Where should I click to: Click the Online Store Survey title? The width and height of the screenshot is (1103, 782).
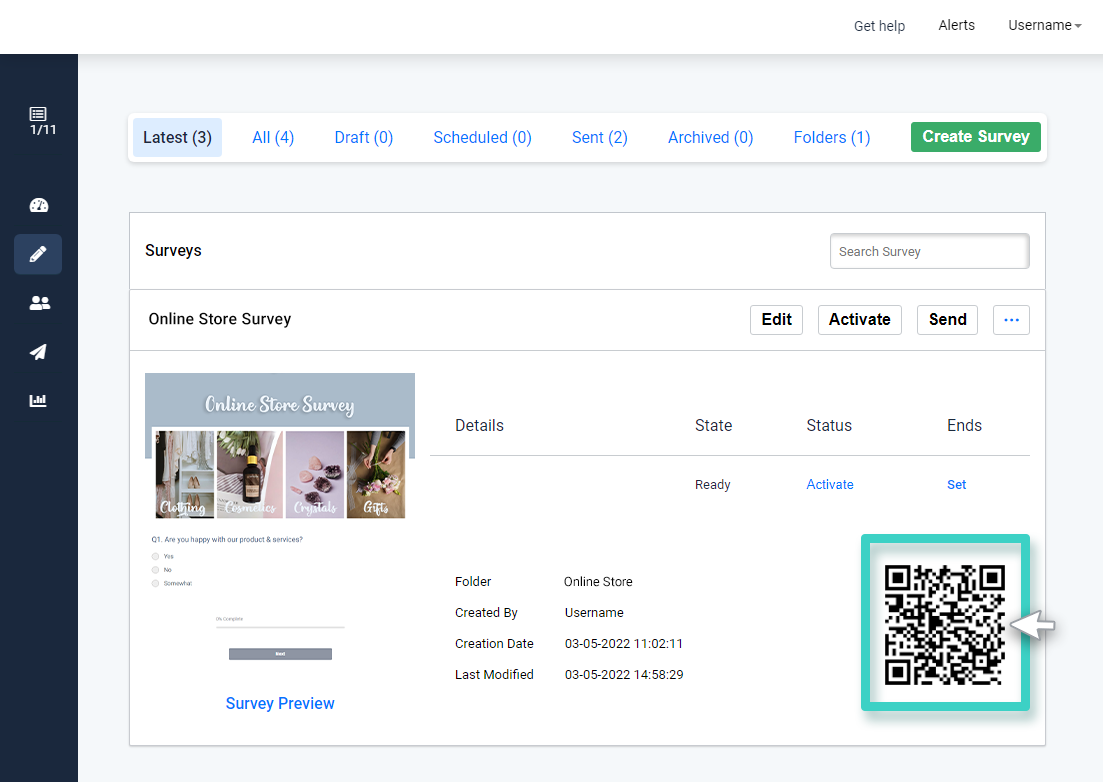pyautogui.click(x=219, y=319)
